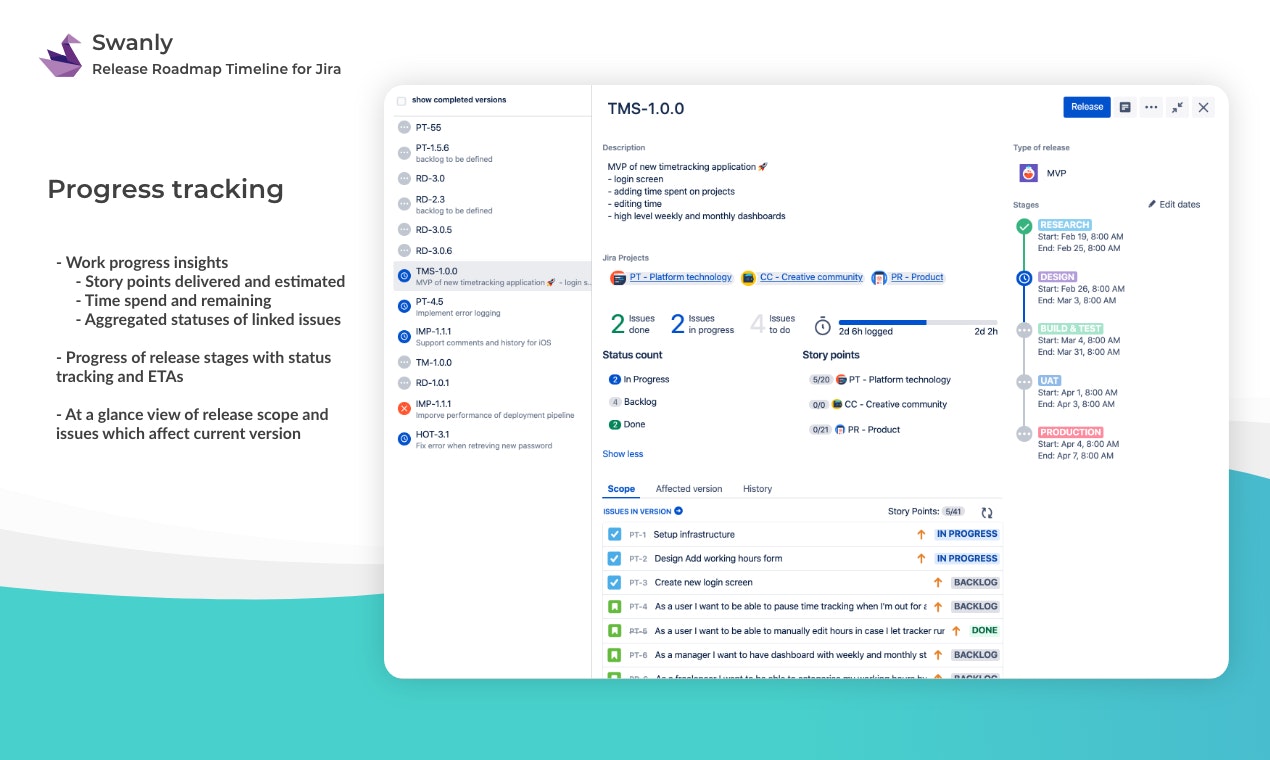This screenshot has width=1270, height=760.
Task: Click the stopwatch icon next to logged time
Action: (x=822, y=323)
